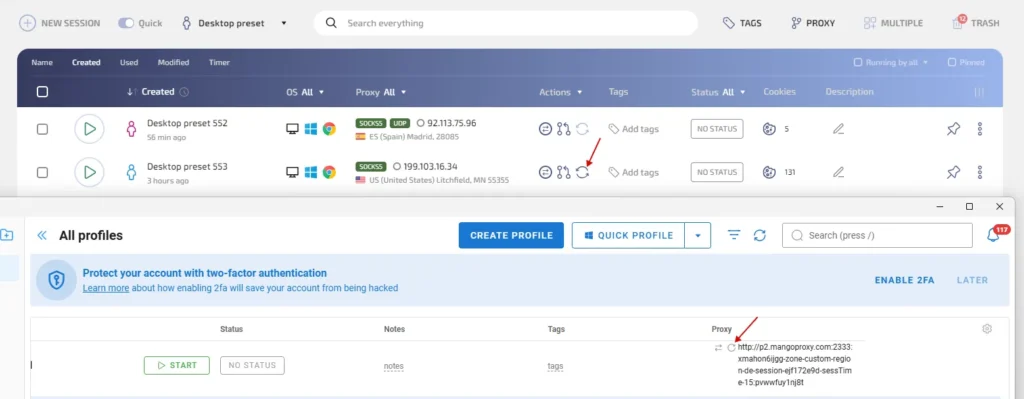Screen dimensions: 1024x399
Task: Collapse the sidebar in All profiles window
Action: (x=42, y=236)
